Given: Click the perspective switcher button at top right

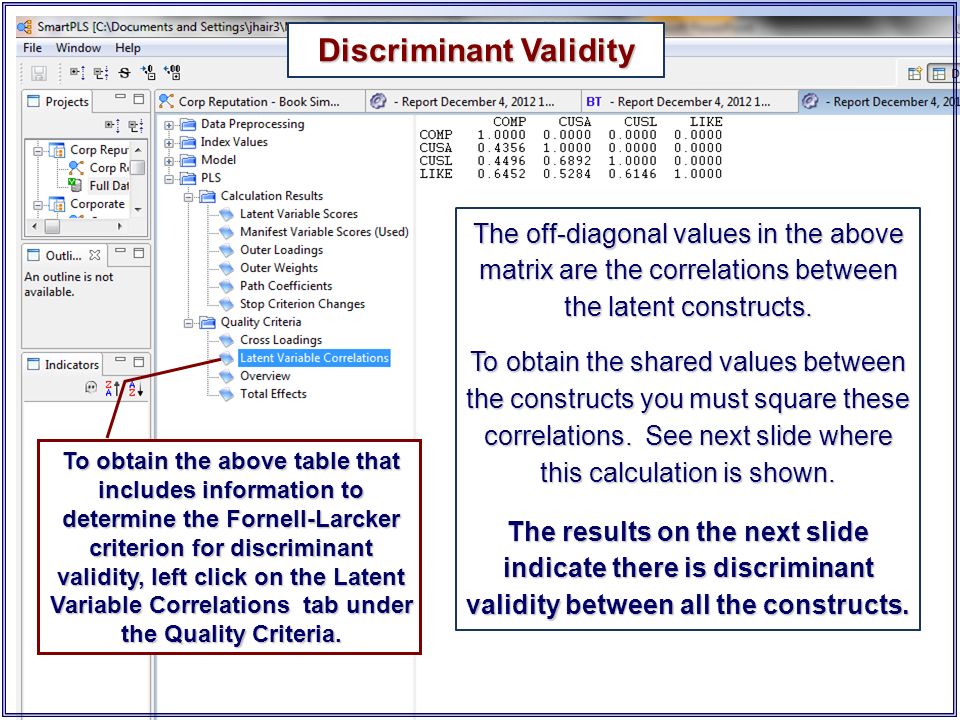Looking at the screenshot, I should pyautogui.click(x=943, y=73).
